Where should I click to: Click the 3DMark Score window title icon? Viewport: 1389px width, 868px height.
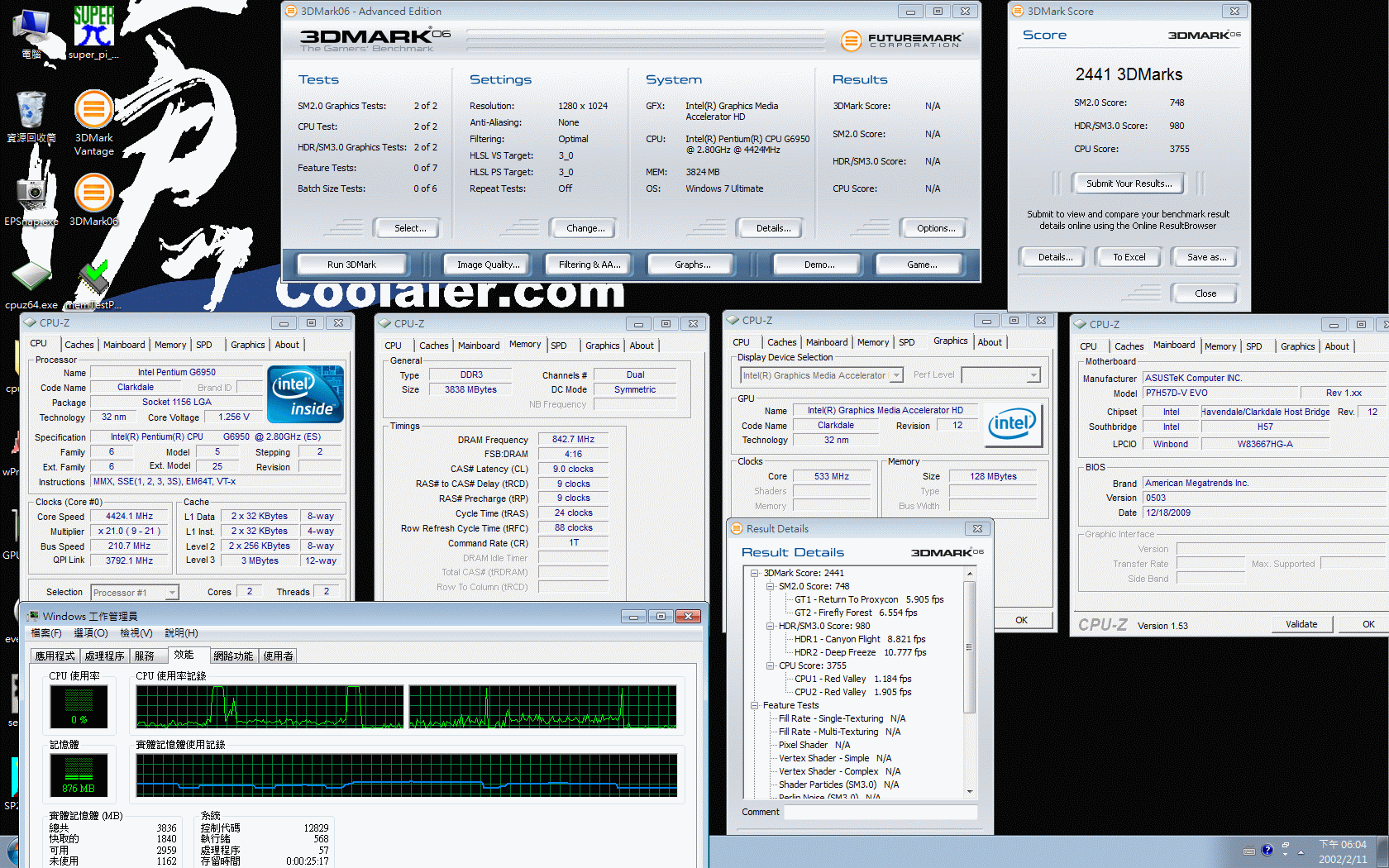1017,11
